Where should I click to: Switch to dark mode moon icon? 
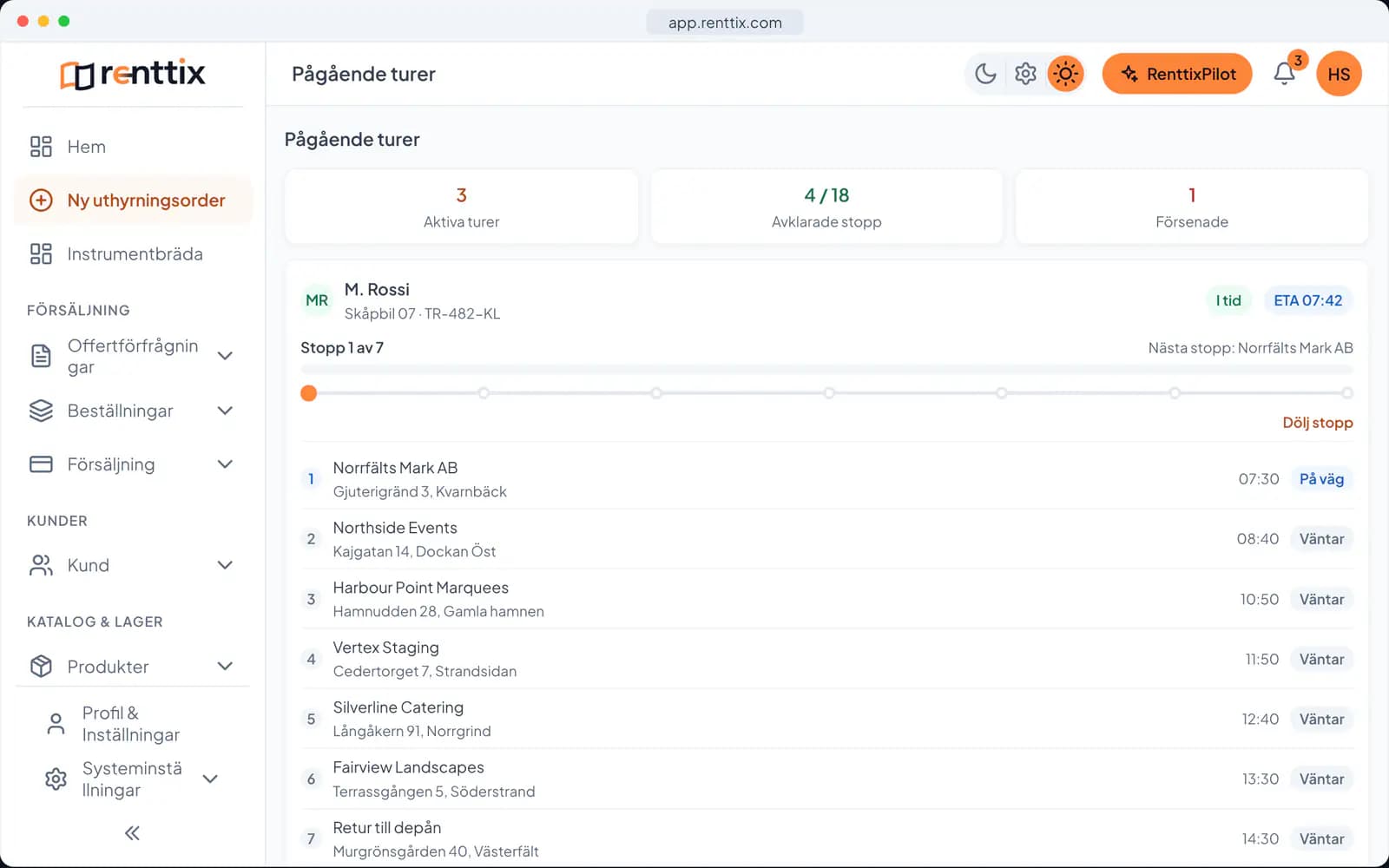pos(985,74)
